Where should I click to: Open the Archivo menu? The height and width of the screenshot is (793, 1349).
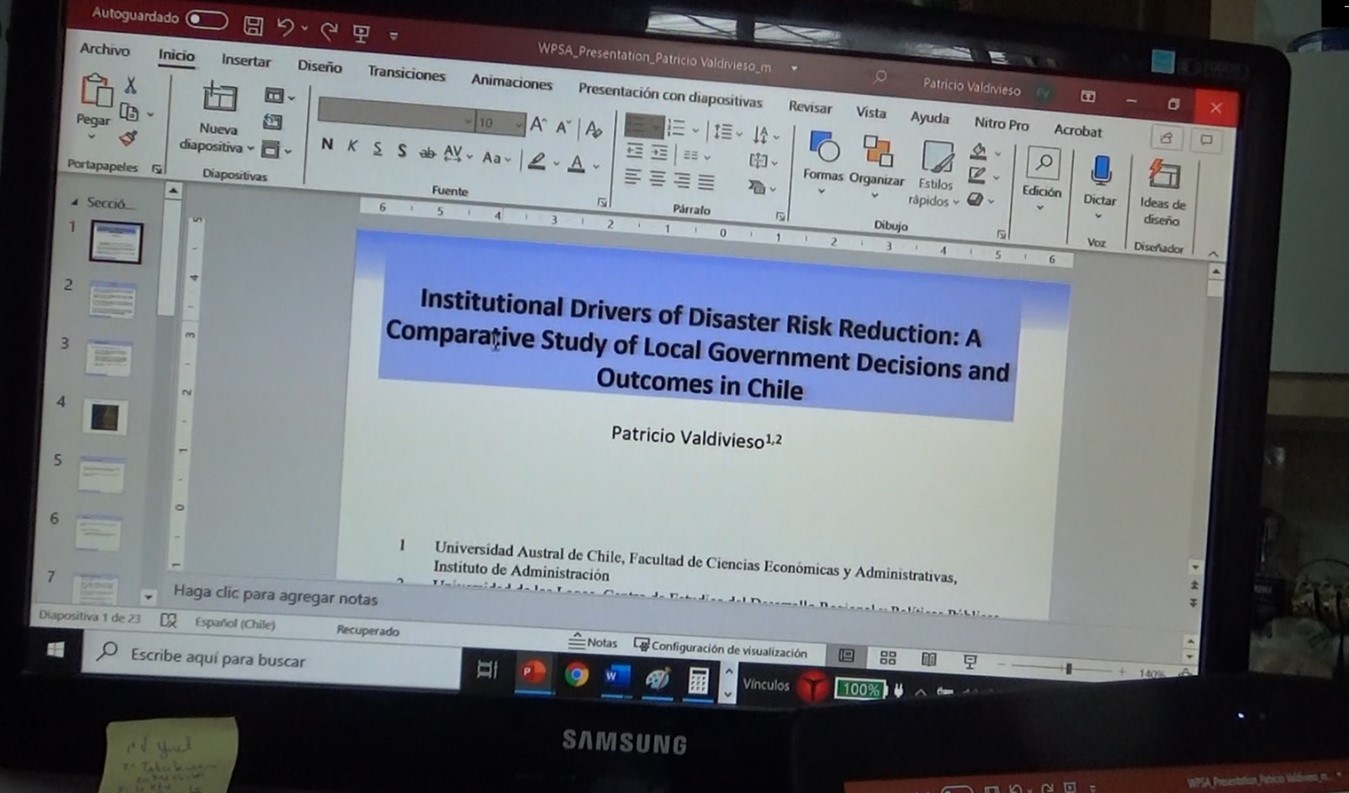(105, 50)
